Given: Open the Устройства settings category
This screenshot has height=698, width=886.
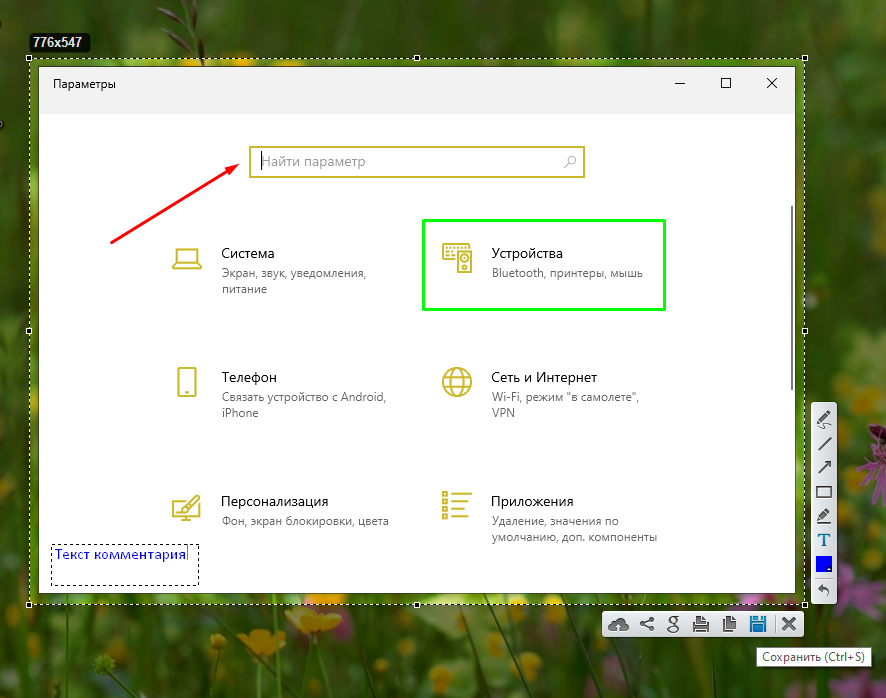Looking at the screenshot, I should (x=543, y=264).
